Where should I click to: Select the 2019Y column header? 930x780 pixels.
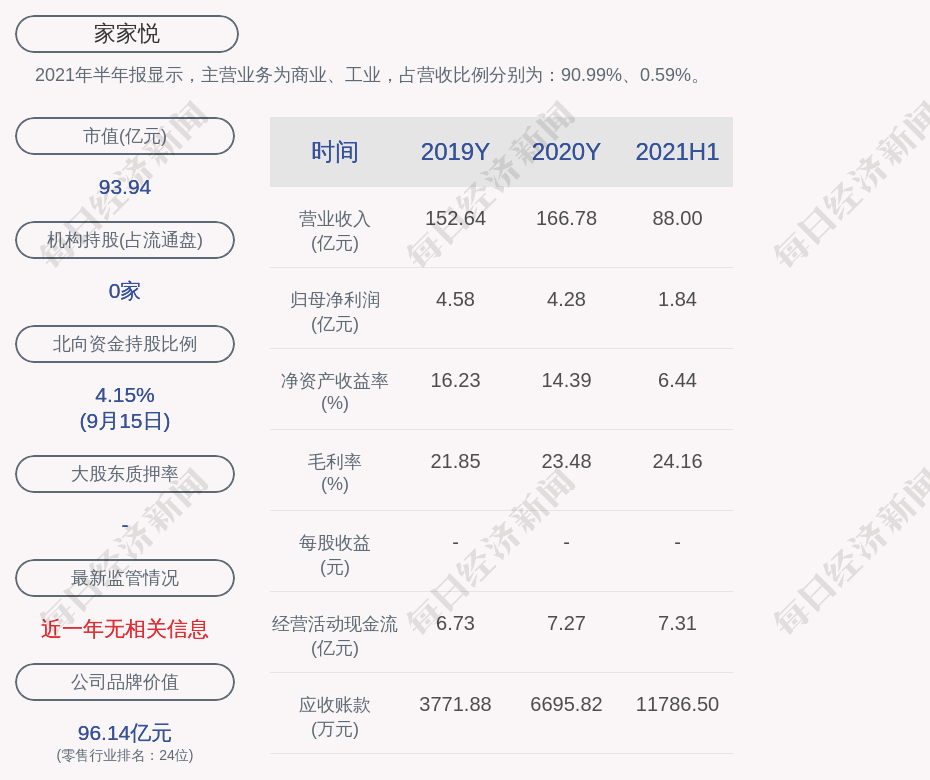point(456,152)
